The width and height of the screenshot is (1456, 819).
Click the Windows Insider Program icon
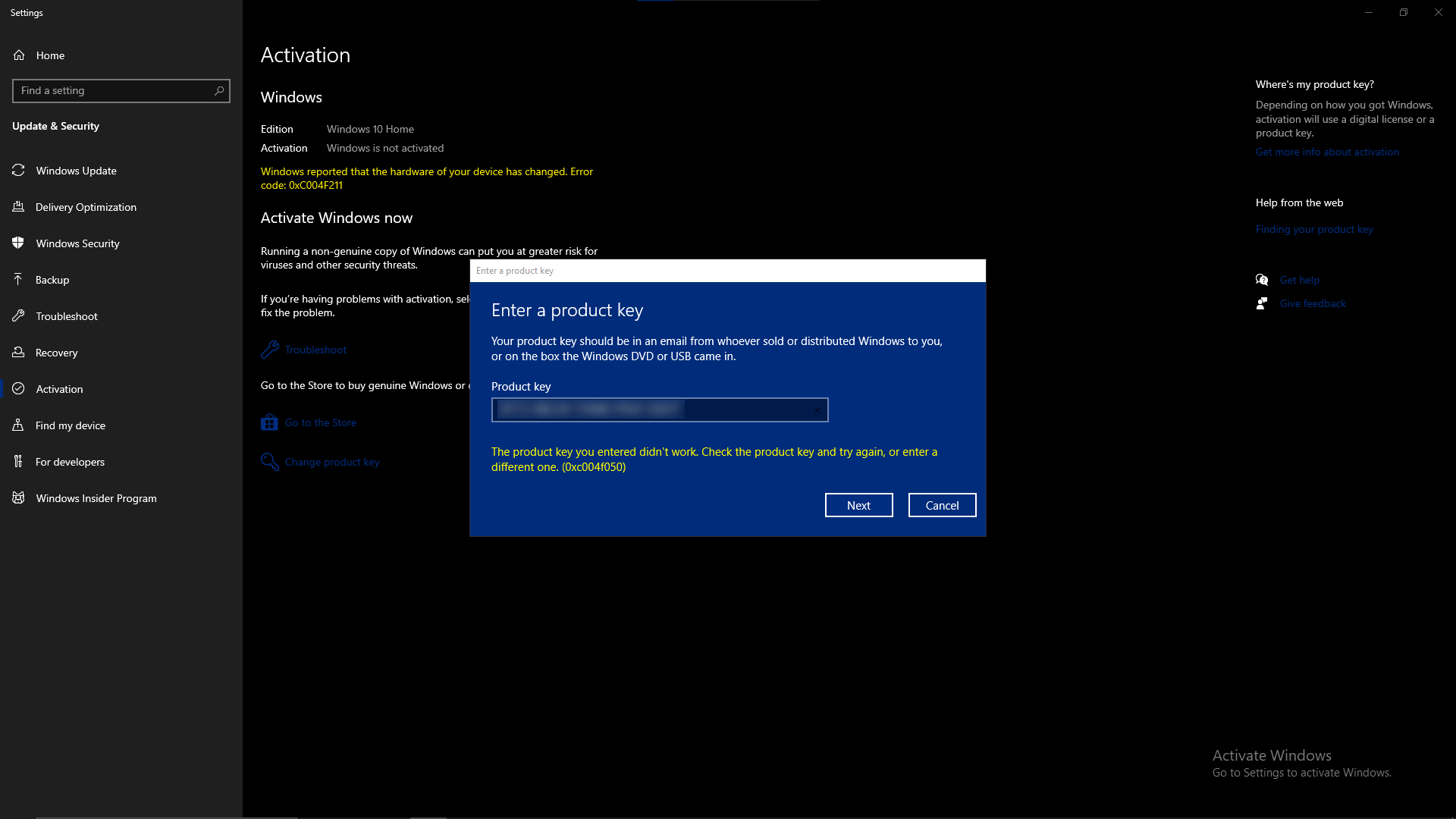point(19,498)
